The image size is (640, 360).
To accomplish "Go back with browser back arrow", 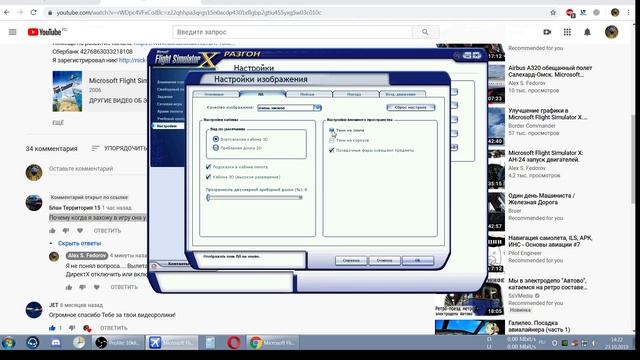I will click(x=7, y=13).
